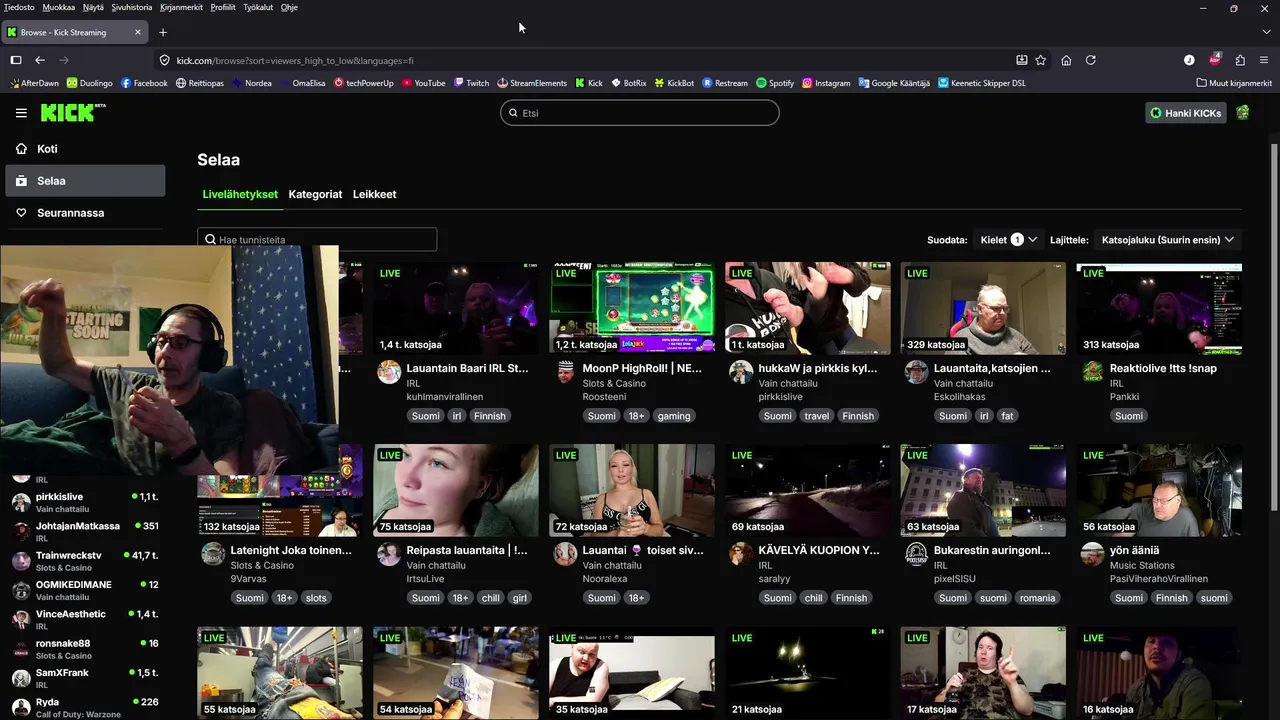This screenshot has height=720, width=1280.
Task: Expand the list-all-tabs chevron
Action: tap(1266, 32)
